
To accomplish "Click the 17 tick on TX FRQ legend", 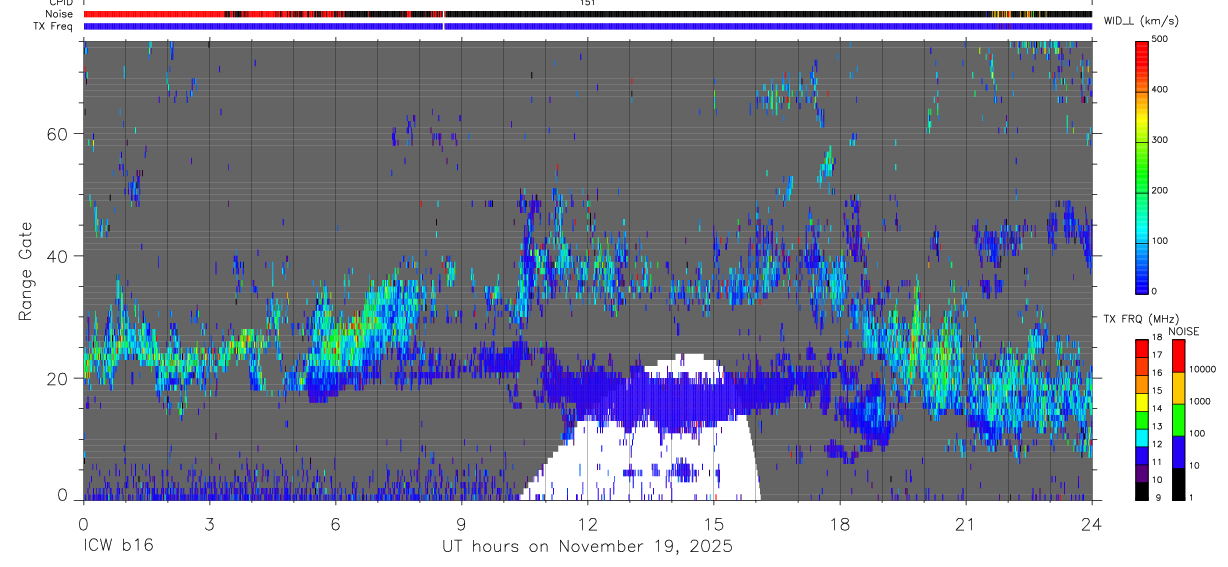I will click(x=1157, y=355).
